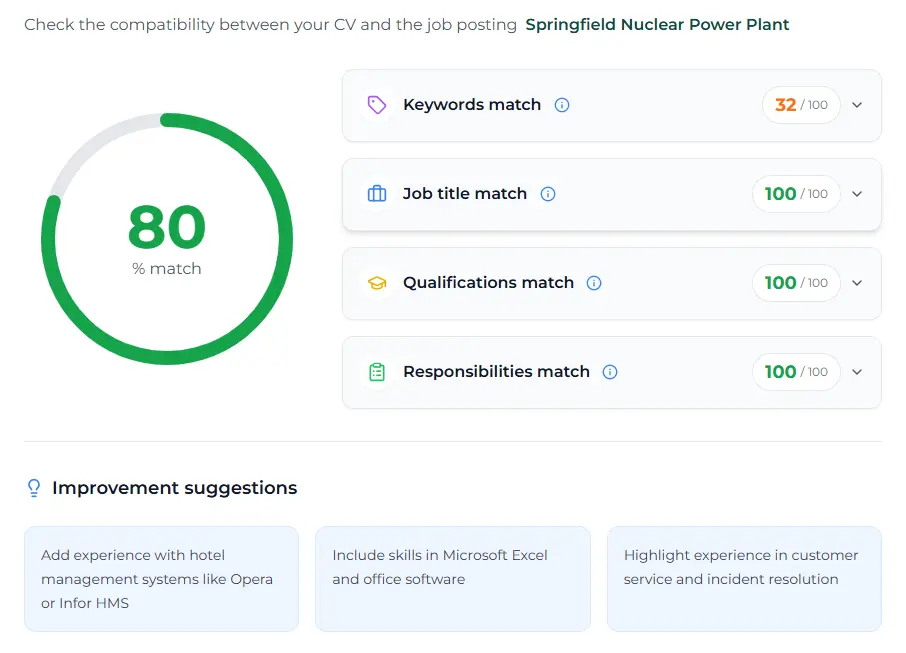906x653 pixels.
Task: Expand the Qualifications match section
Action: tap(857, 283)
